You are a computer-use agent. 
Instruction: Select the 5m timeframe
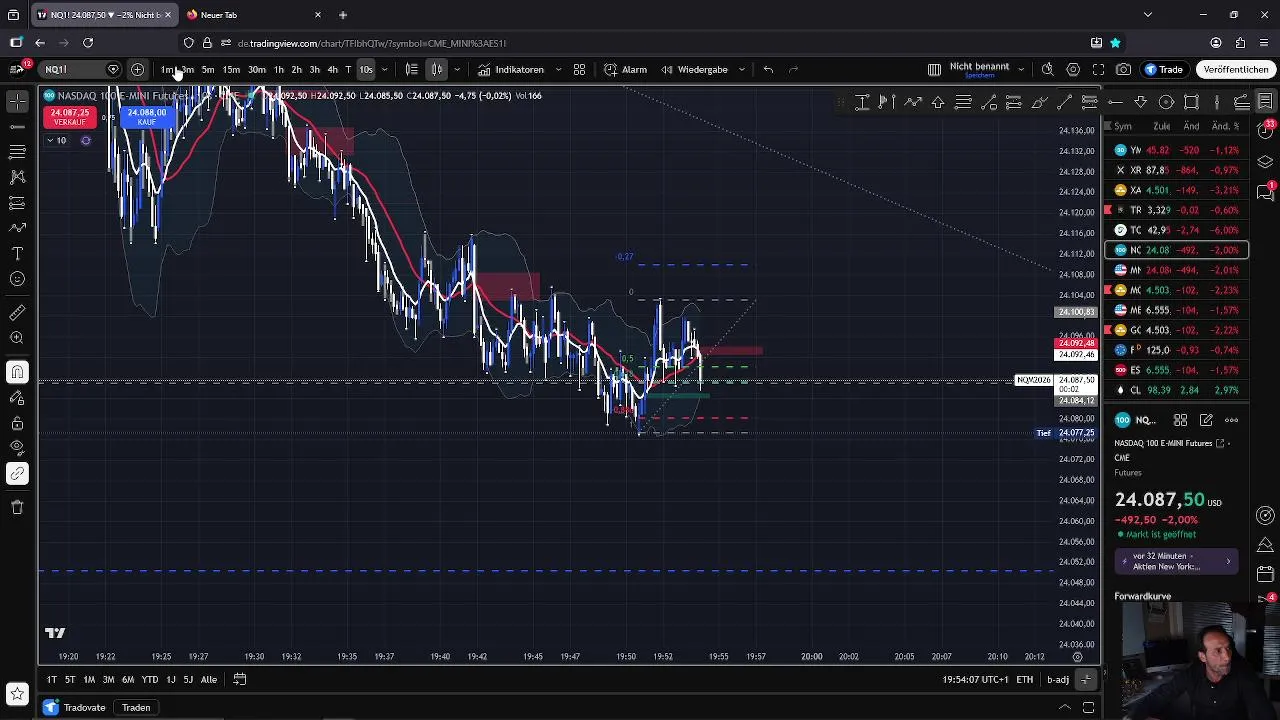[x=208, y=69]
